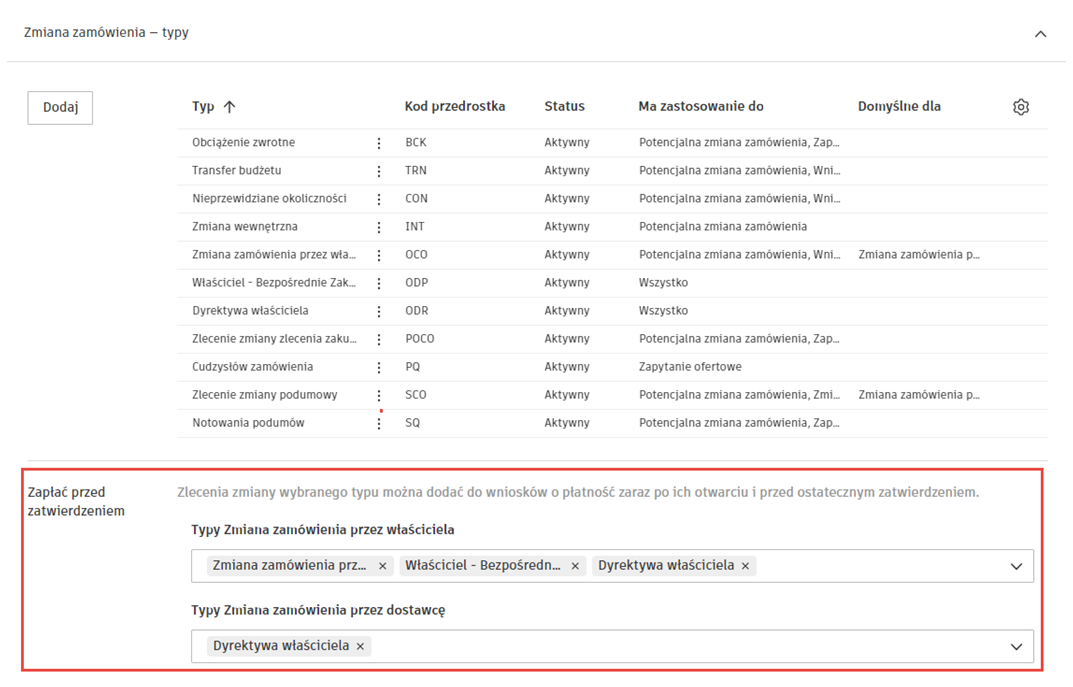Click the Domyślne dla column header

(899, 106)
